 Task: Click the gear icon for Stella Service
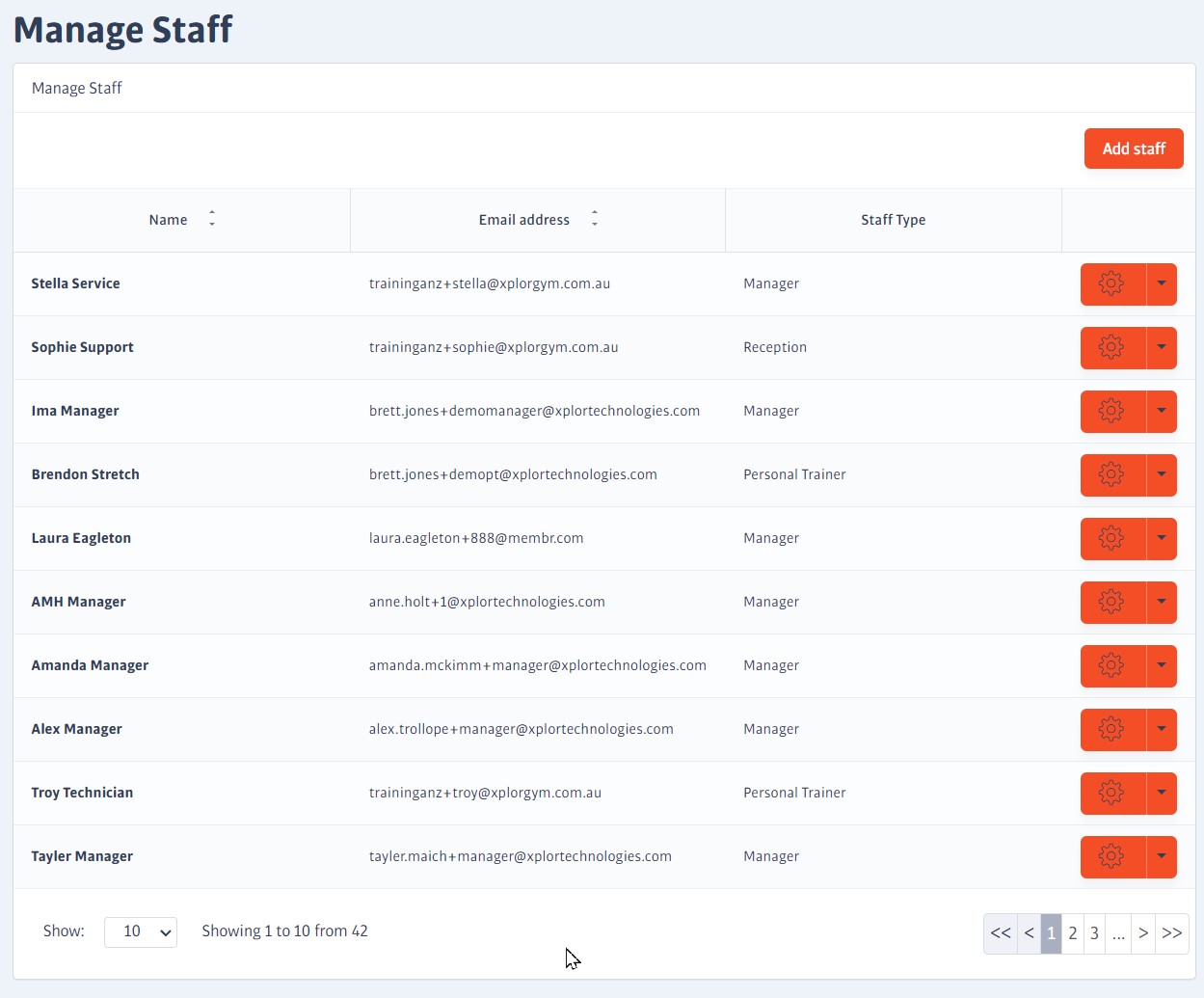[1111, 283]
